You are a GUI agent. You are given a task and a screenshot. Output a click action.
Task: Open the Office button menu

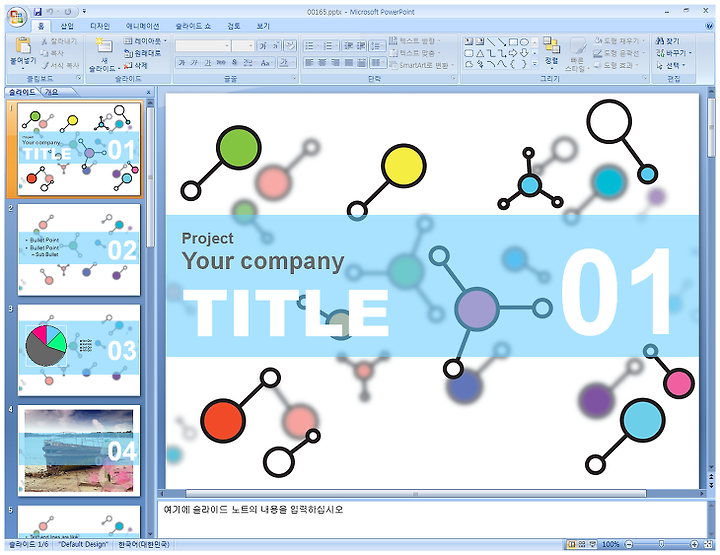coord(17,17)
